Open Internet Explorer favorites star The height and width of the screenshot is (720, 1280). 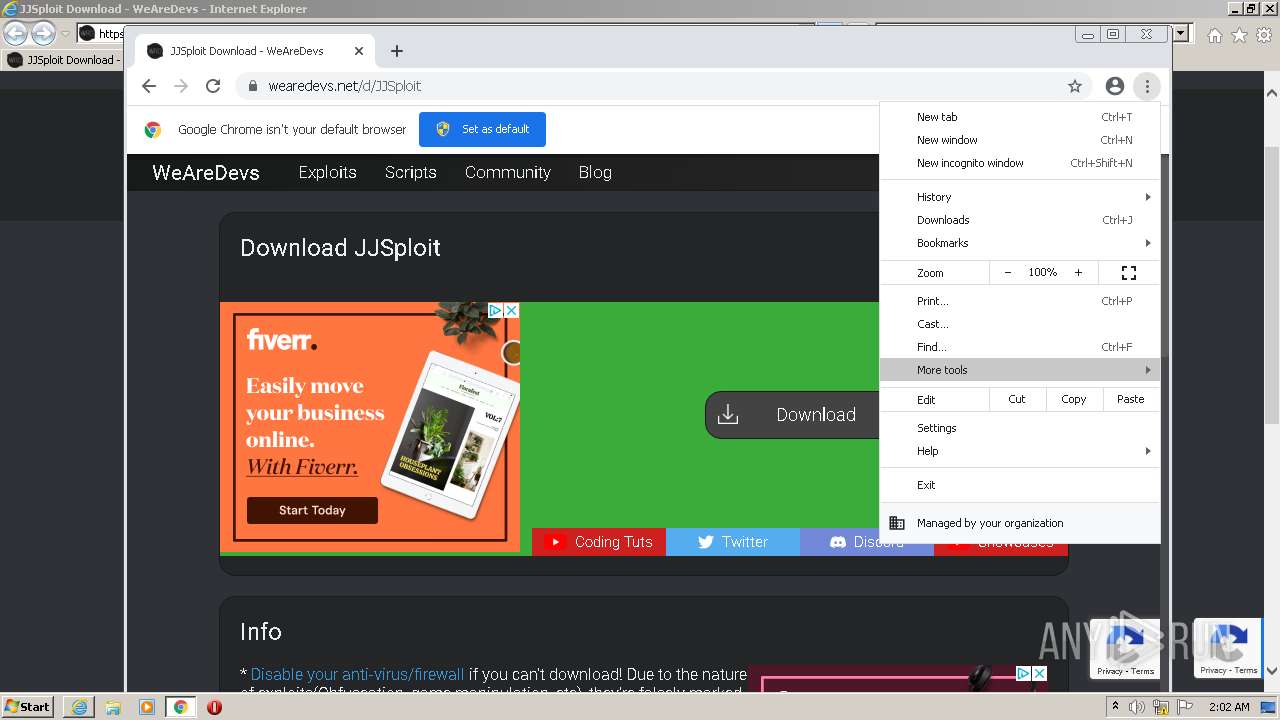pos(1239,35)
